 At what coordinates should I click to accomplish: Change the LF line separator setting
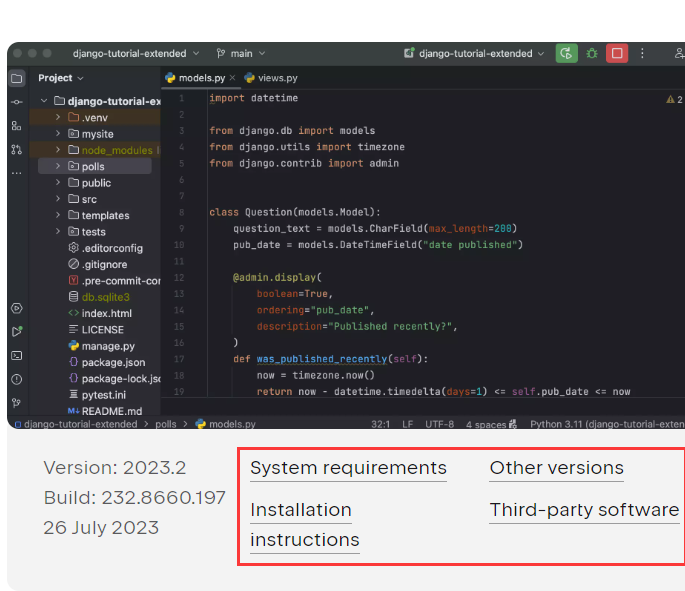point(408,424)
